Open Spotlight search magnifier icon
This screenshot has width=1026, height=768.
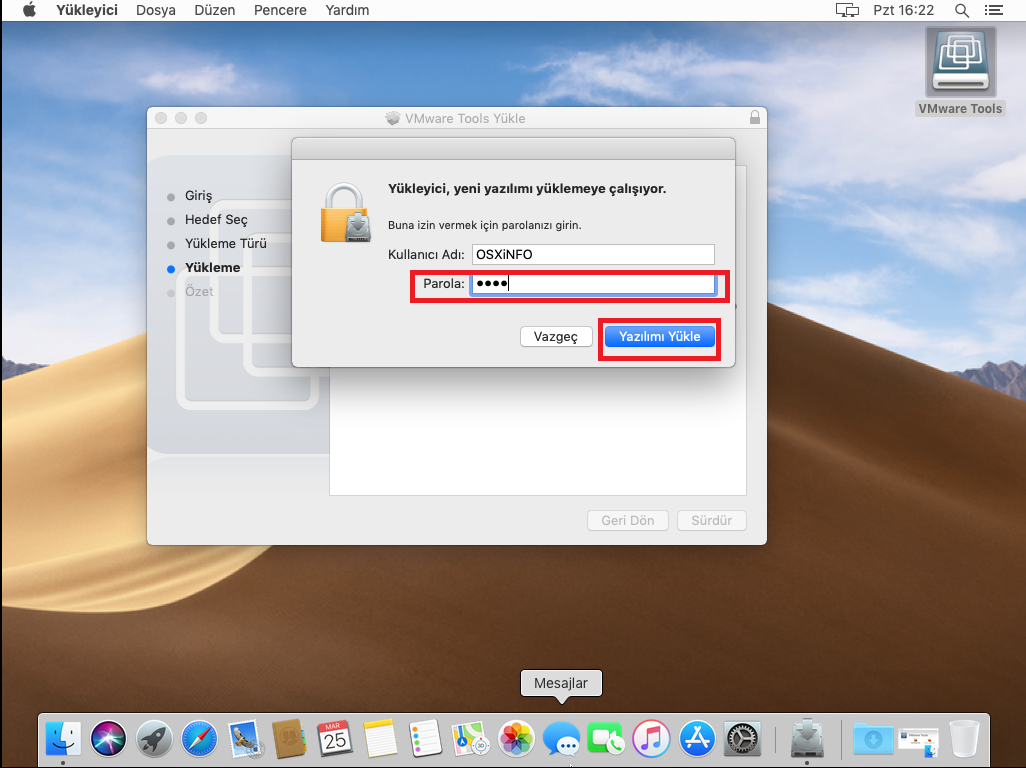tap(961, 10)
